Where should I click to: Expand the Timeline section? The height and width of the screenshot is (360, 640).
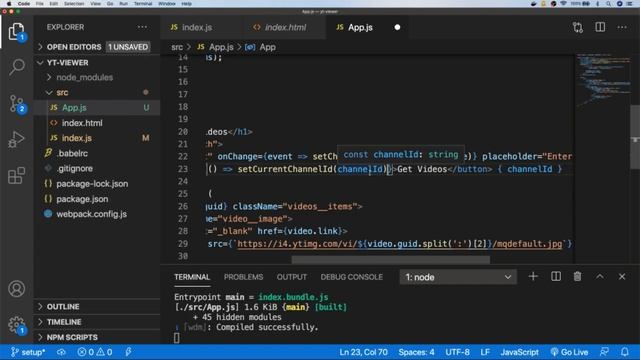coord(96,322)
